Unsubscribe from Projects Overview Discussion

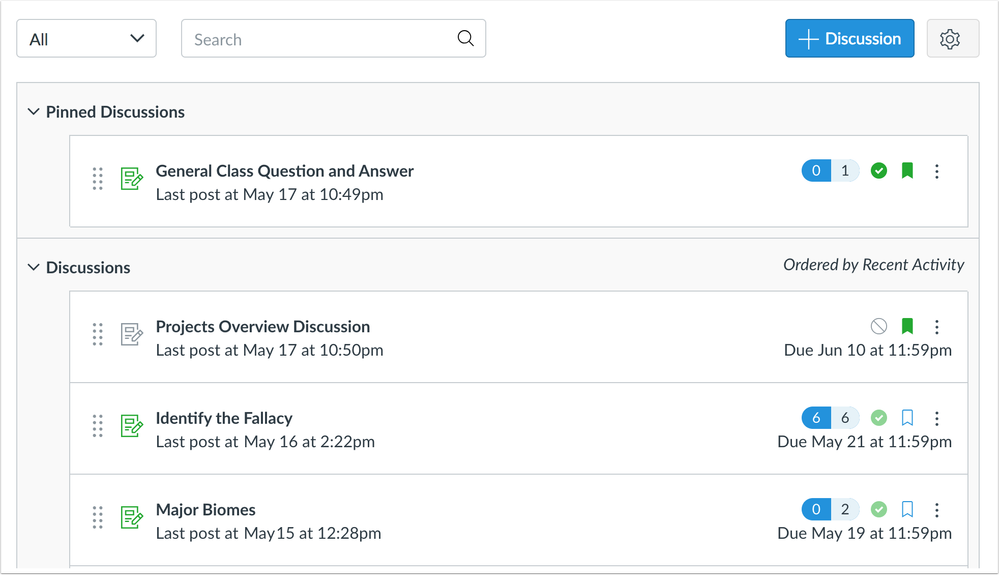click(x=907, y=327)
